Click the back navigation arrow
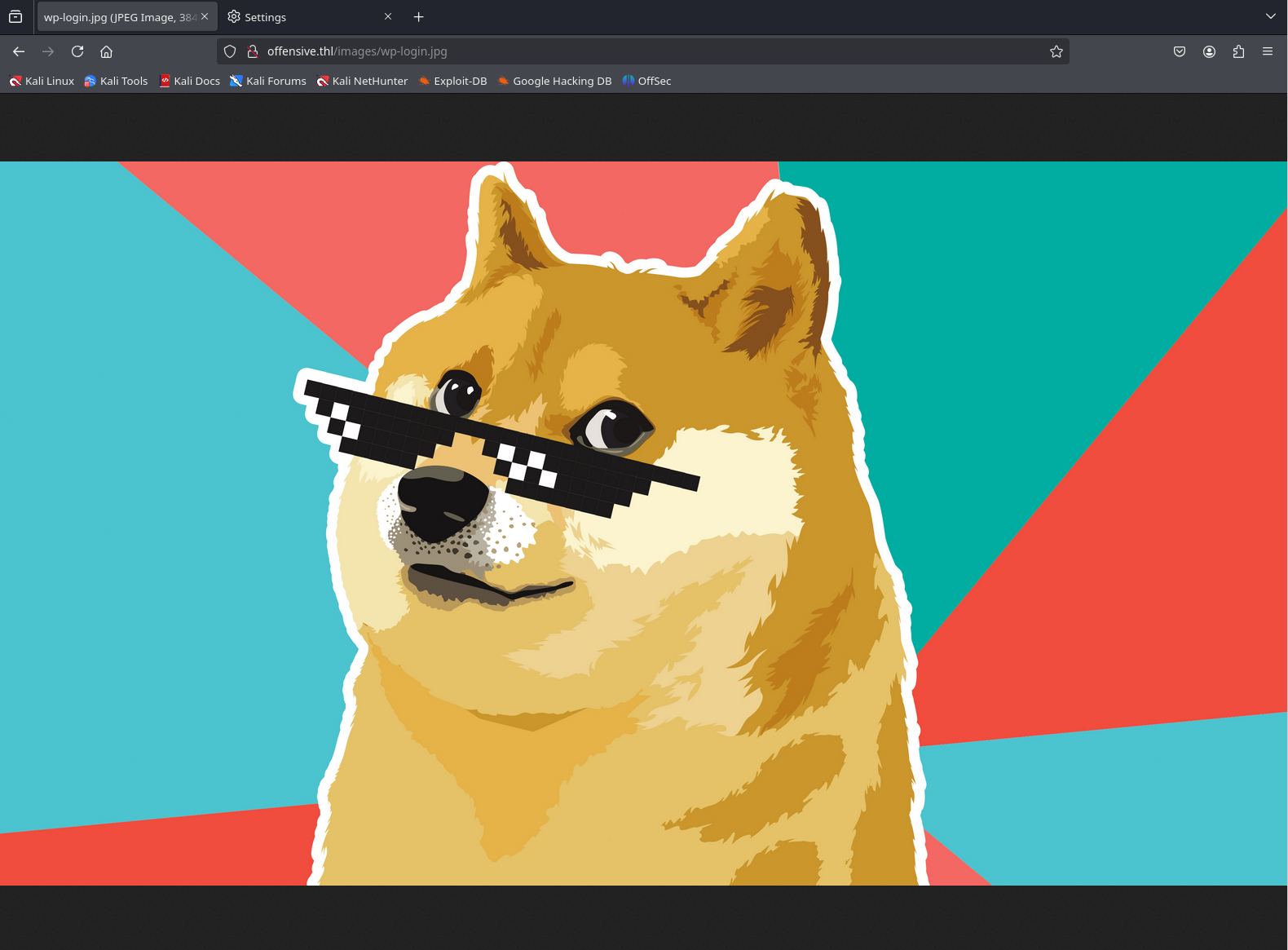Image resolution: width=1288 pixels, height=950 pixels. click(x=19, y=51)
